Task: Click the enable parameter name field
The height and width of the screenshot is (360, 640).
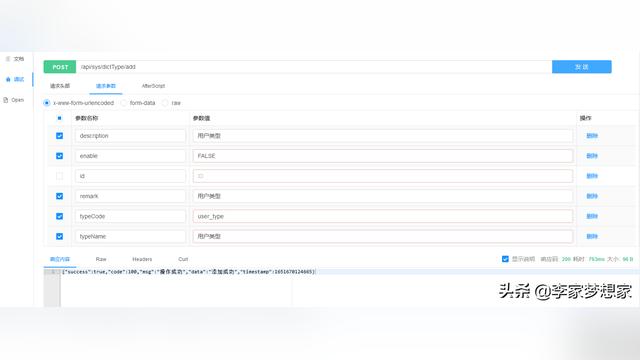Action: [130, 156]
